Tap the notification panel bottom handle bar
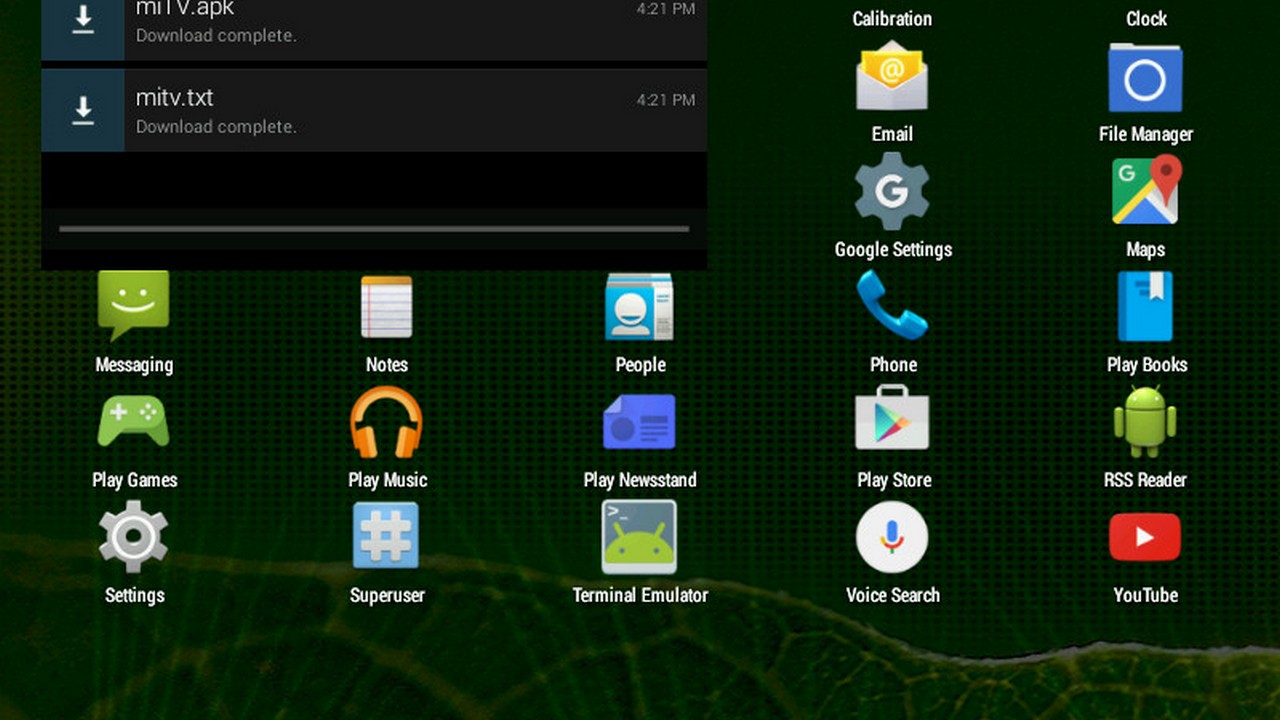 coord(374,229)
